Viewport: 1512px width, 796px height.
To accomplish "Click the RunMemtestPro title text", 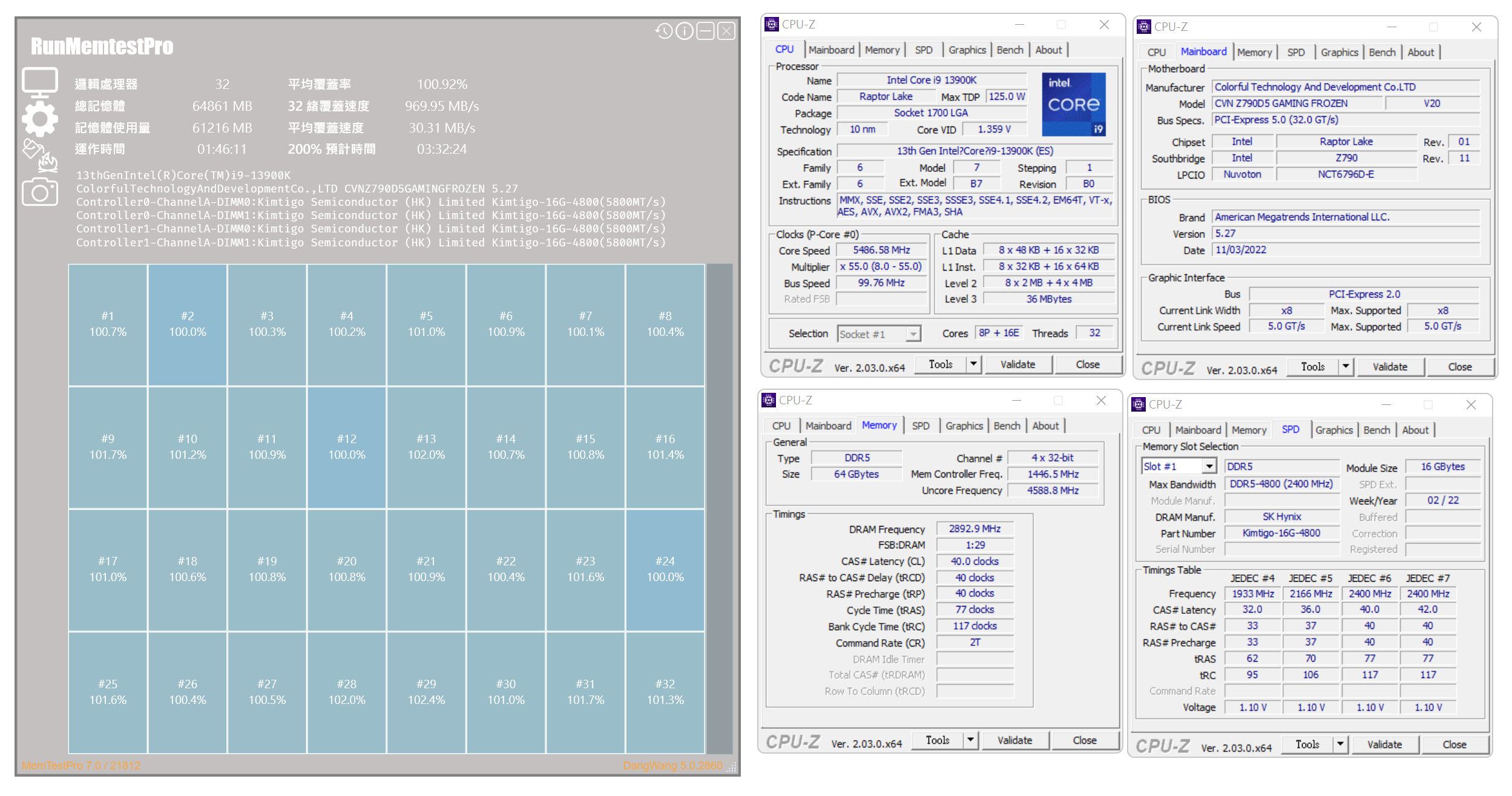I will point(102,47).
